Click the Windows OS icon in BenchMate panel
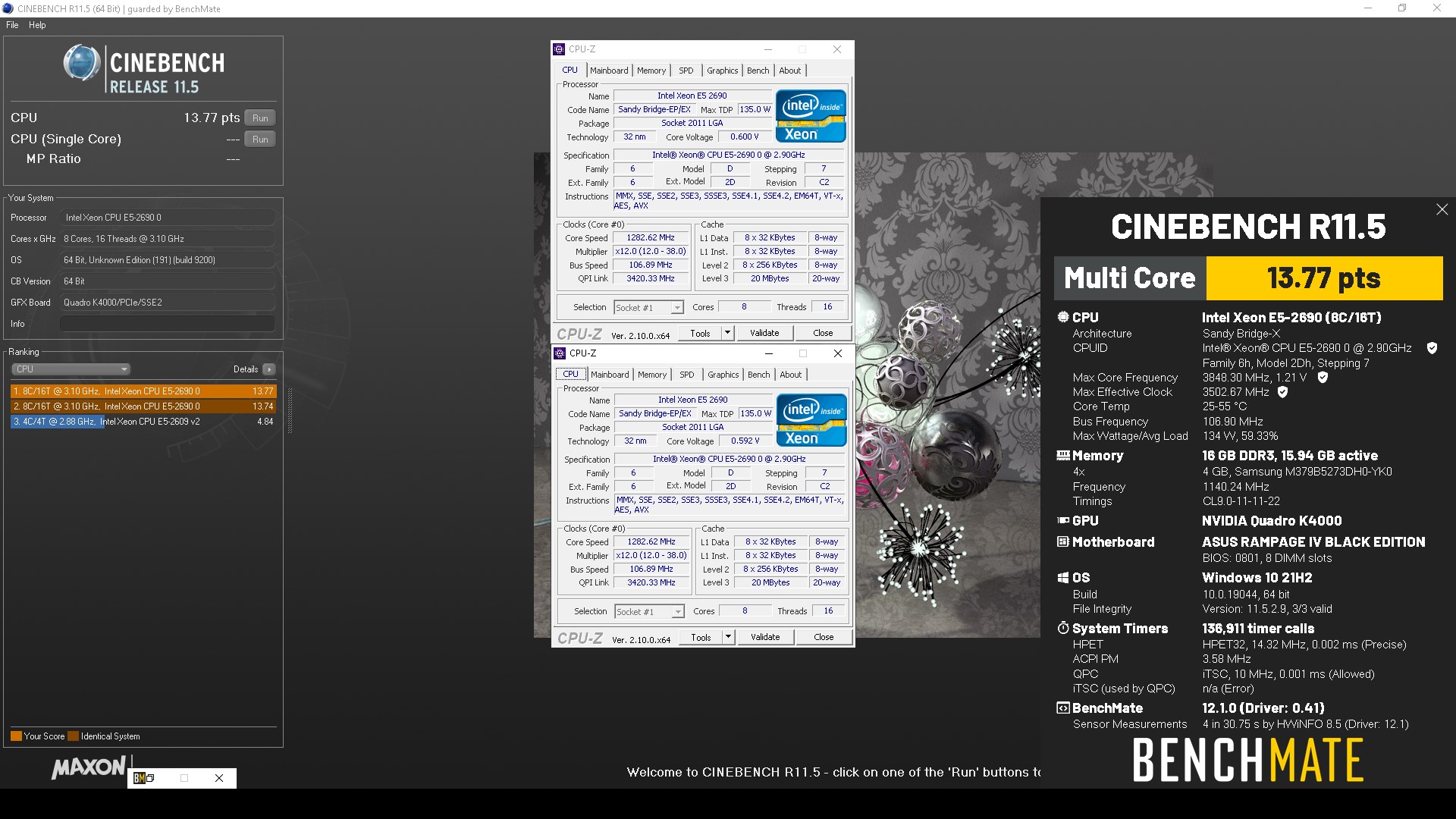Viewport: 1456px width, 819px height. (x=1063, y=578)
